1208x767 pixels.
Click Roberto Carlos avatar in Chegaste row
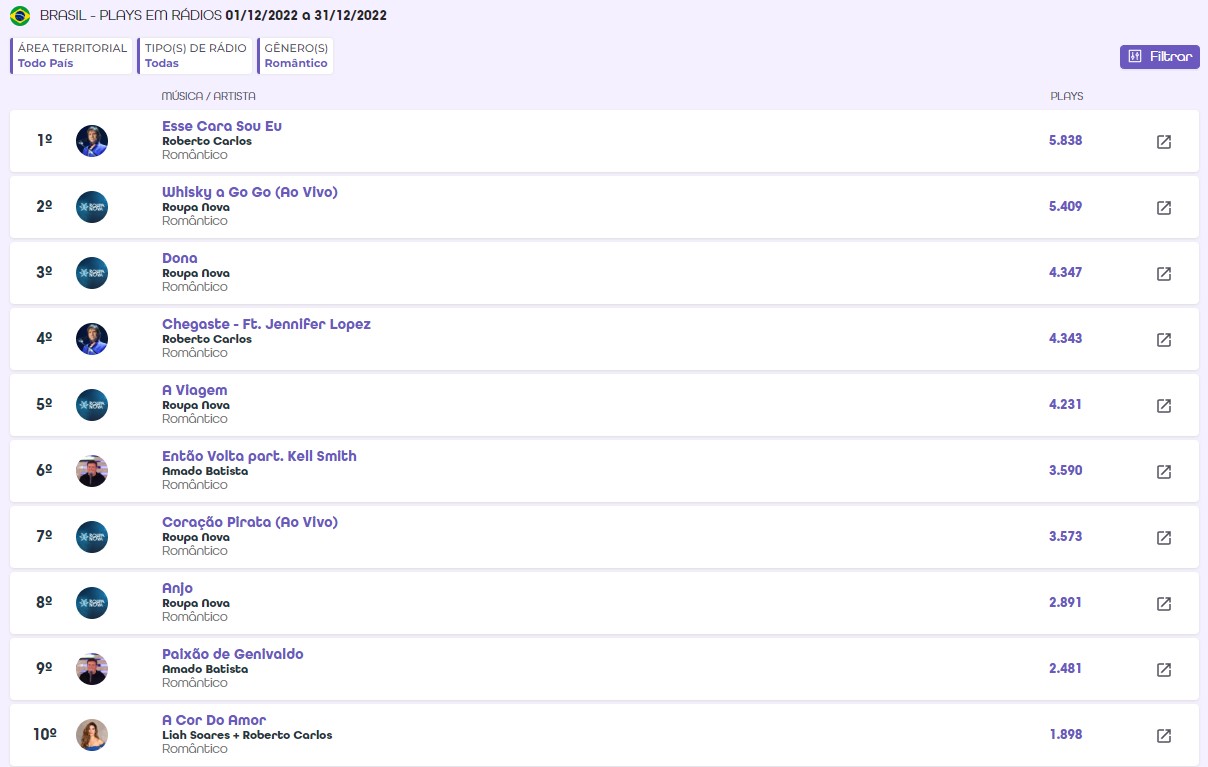click(92, 339)
